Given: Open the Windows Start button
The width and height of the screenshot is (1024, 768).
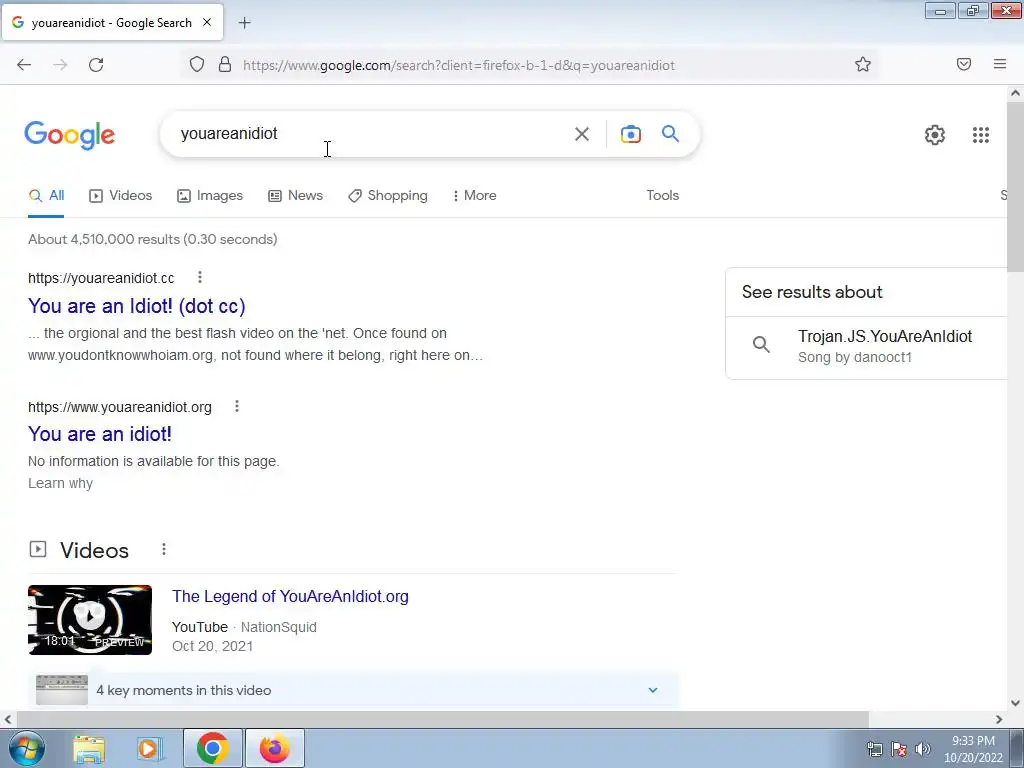Looking at the screenshot, I should [x=26, y=748].
